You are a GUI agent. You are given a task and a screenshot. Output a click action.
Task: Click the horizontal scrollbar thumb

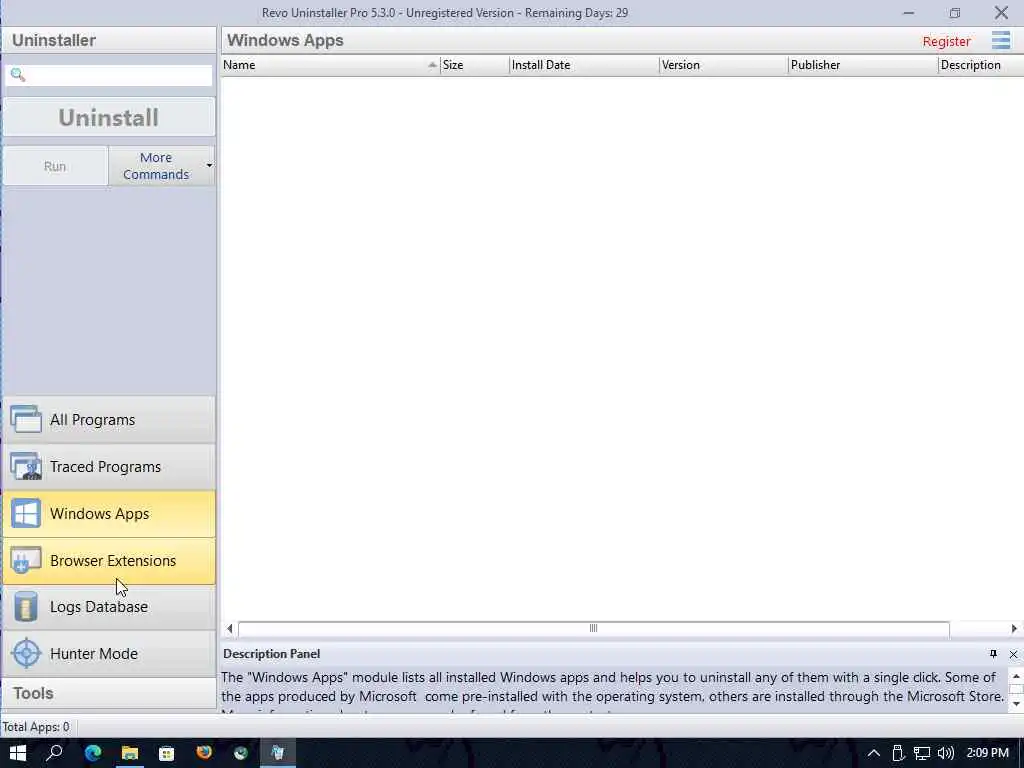(x=594, y=628)
